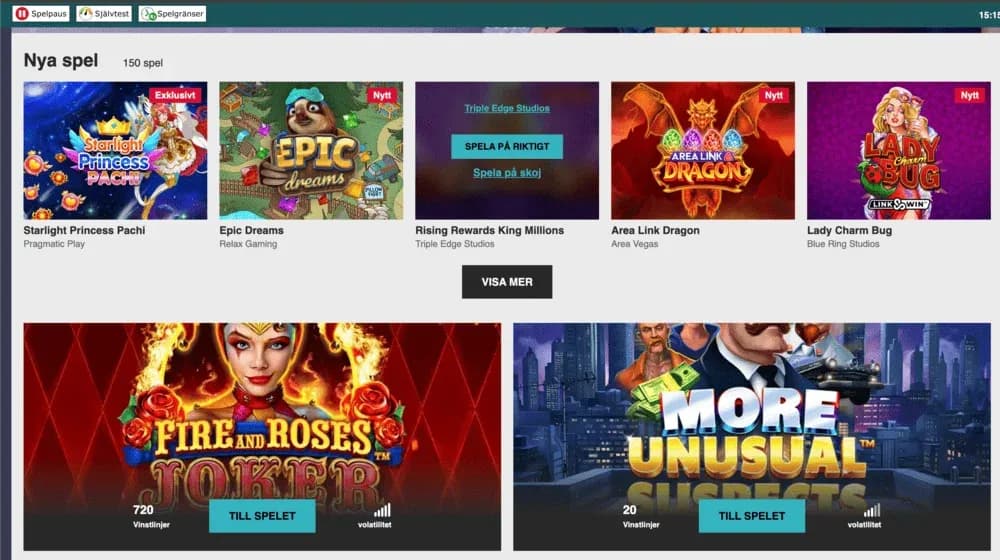1000x560 pixels.
Task: Click the Nytt badge on Lady Charm Bug
Action: click(x=969, y=95)
